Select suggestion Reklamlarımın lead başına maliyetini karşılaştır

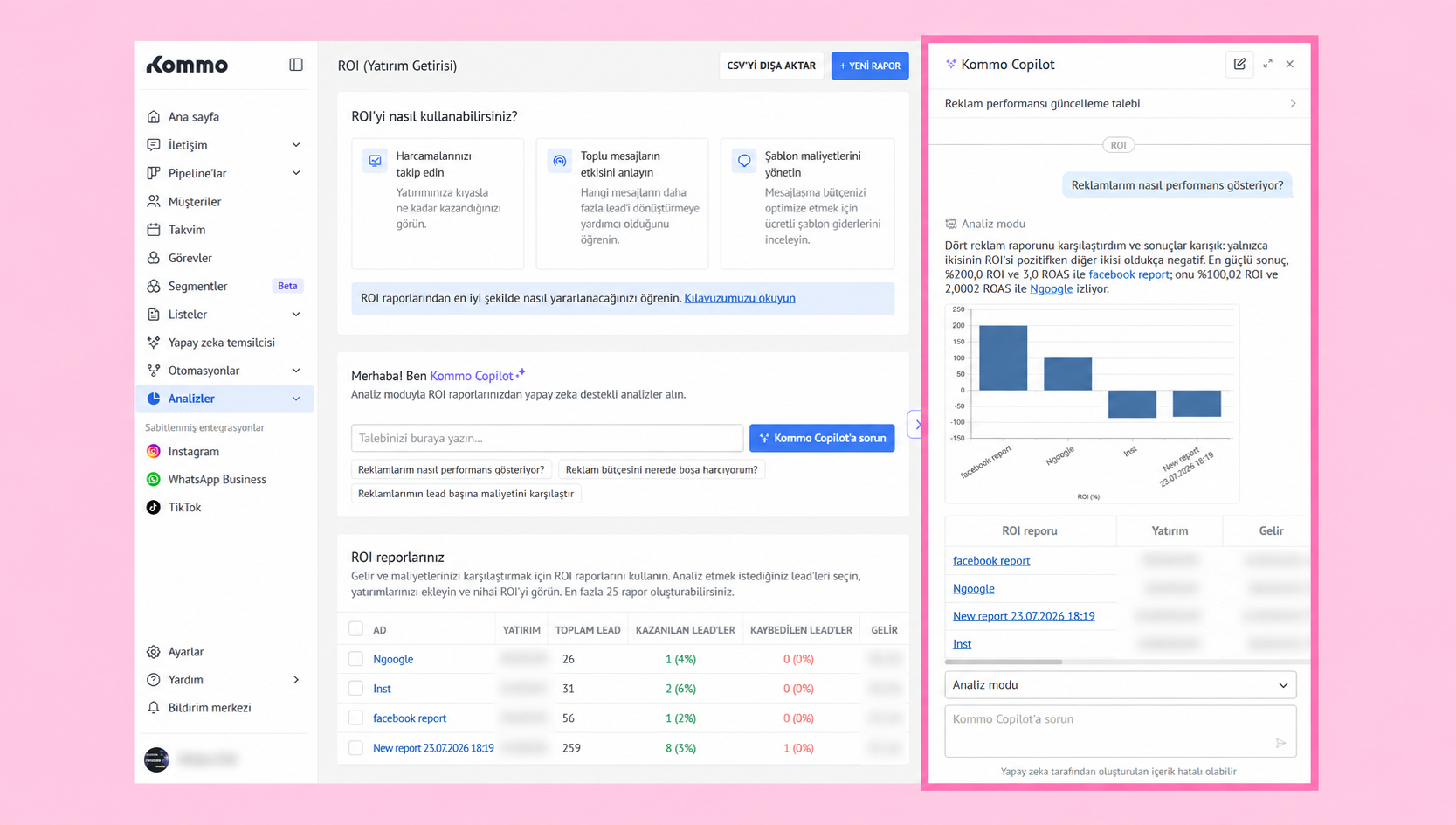(466, 494)
